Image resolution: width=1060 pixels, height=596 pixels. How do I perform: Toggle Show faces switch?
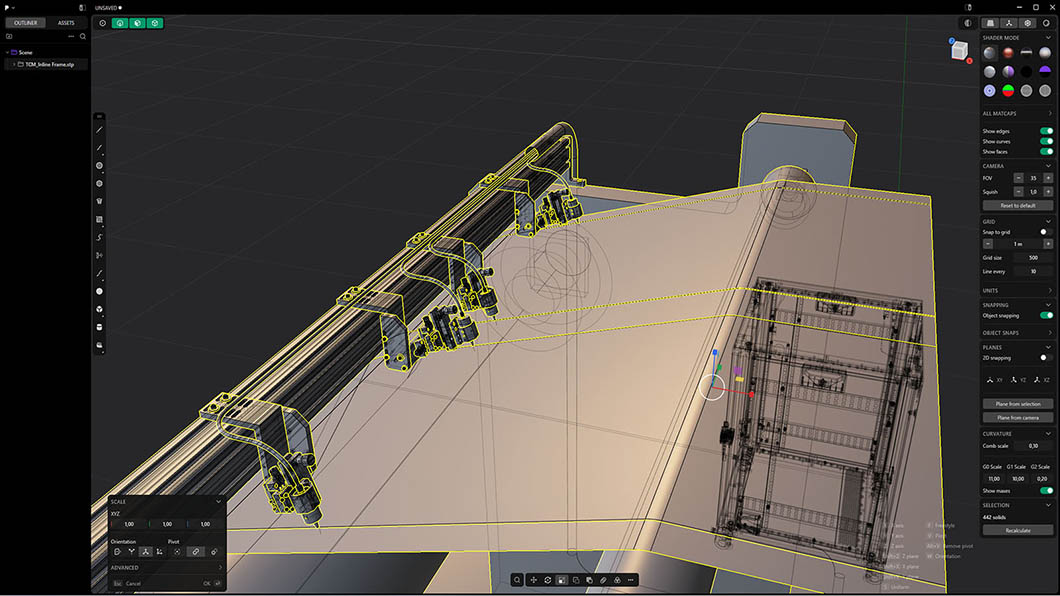(x=1046, y=151)
